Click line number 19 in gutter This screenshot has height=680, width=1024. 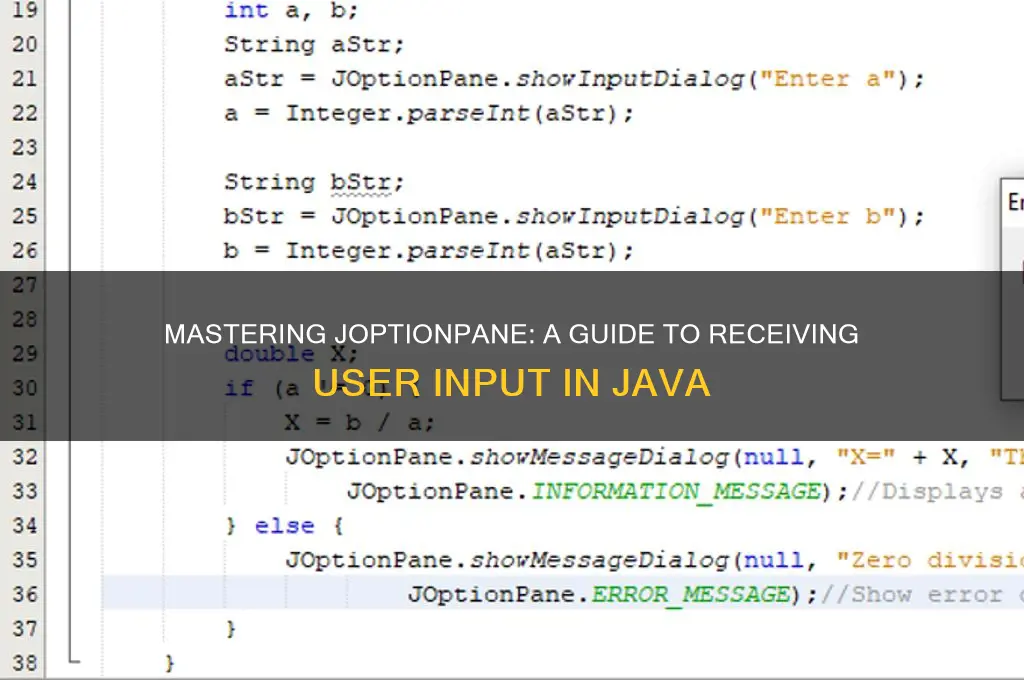25,10
